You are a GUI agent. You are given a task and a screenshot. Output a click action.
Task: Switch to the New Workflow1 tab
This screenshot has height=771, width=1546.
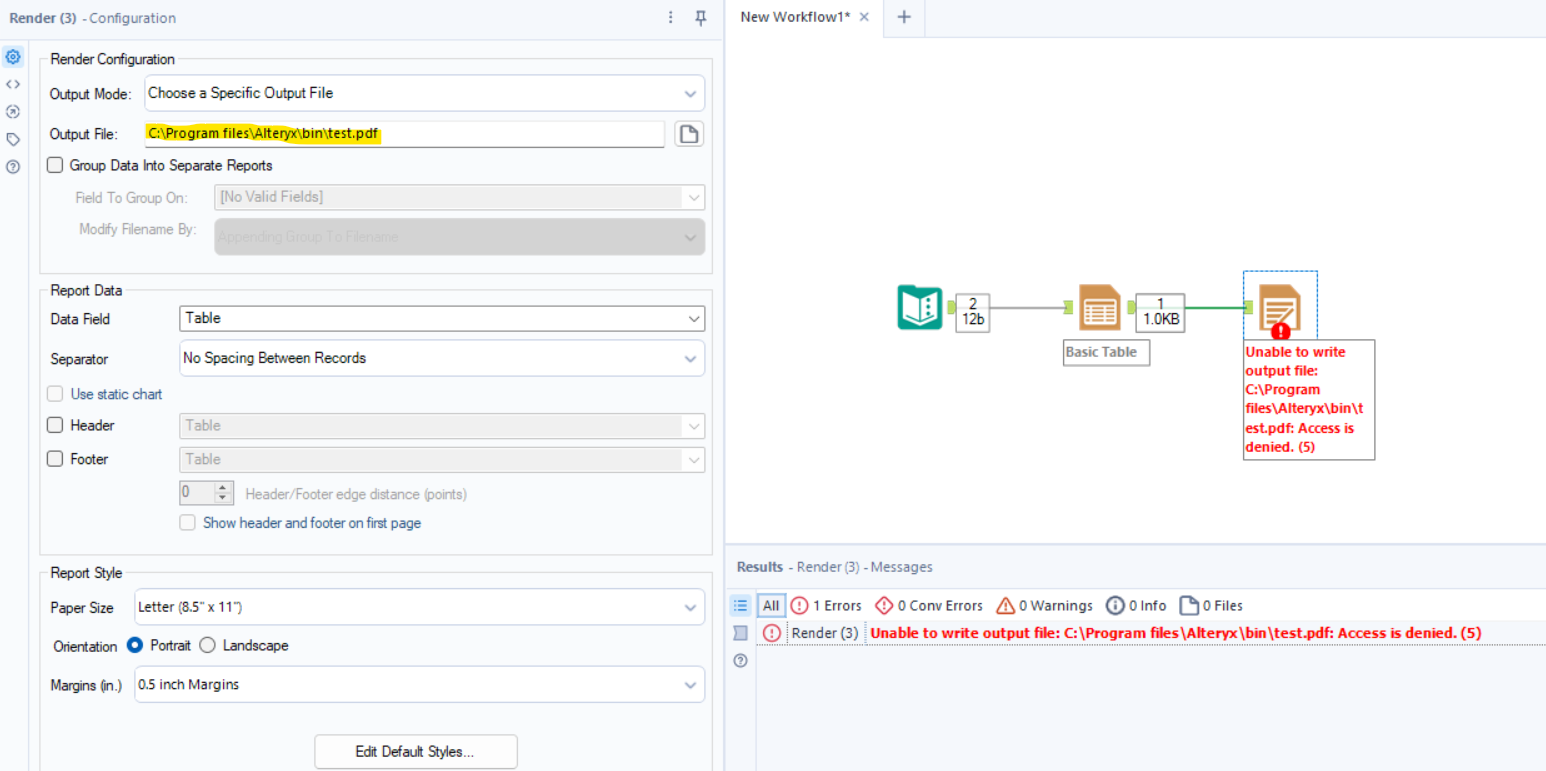pos(795,17)
